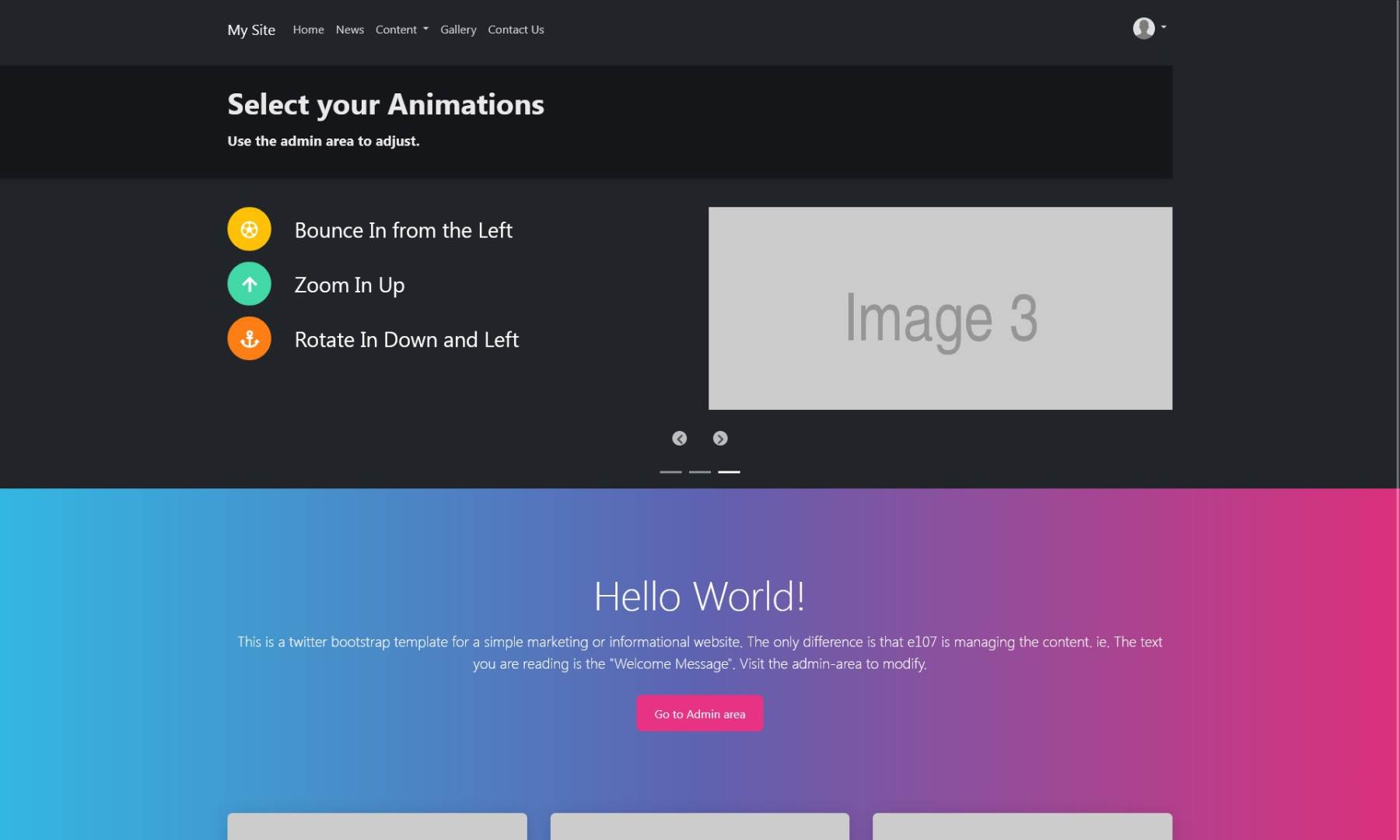Click the My Site brand link

click(x=250, y=30)
